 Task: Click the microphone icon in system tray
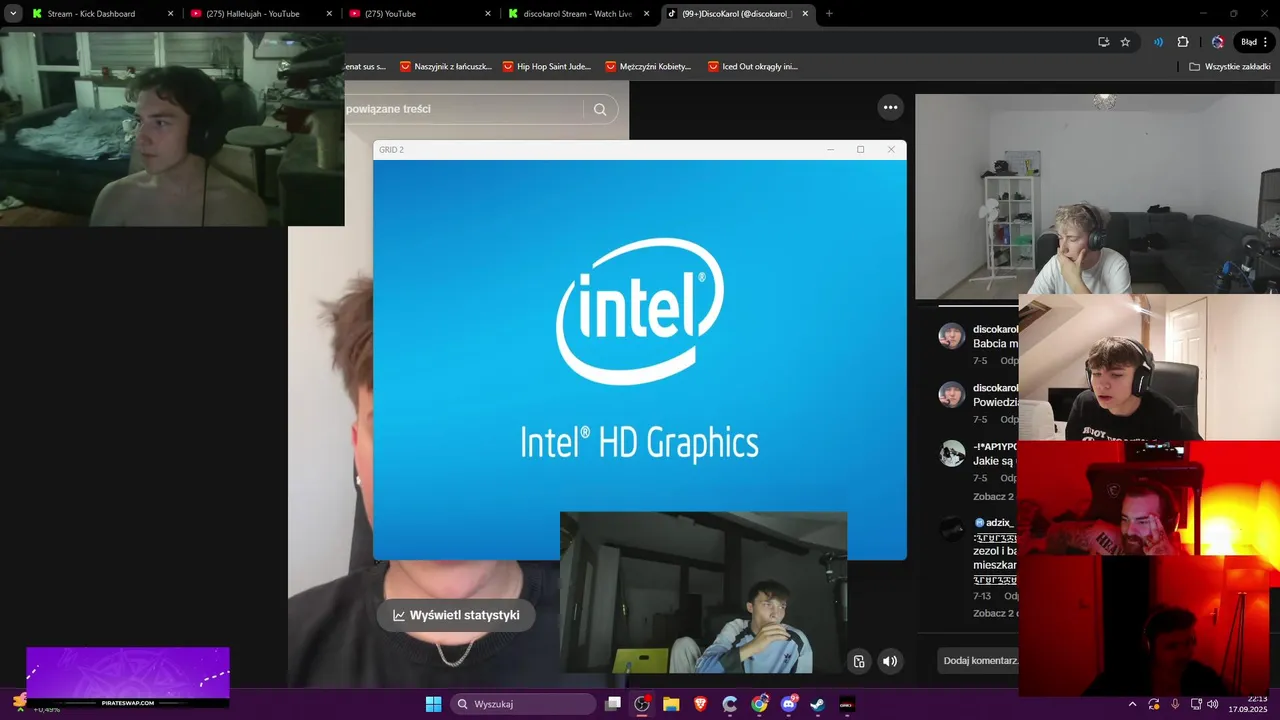(x=1175, y=704)
